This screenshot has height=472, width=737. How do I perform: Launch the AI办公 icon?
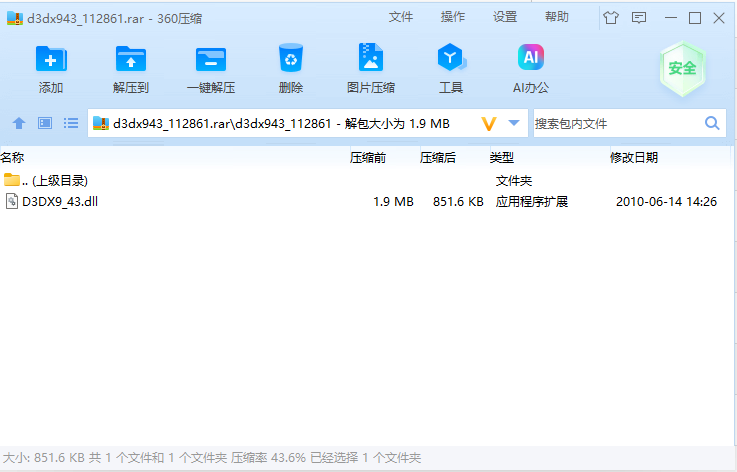click(x=531, y=57)
